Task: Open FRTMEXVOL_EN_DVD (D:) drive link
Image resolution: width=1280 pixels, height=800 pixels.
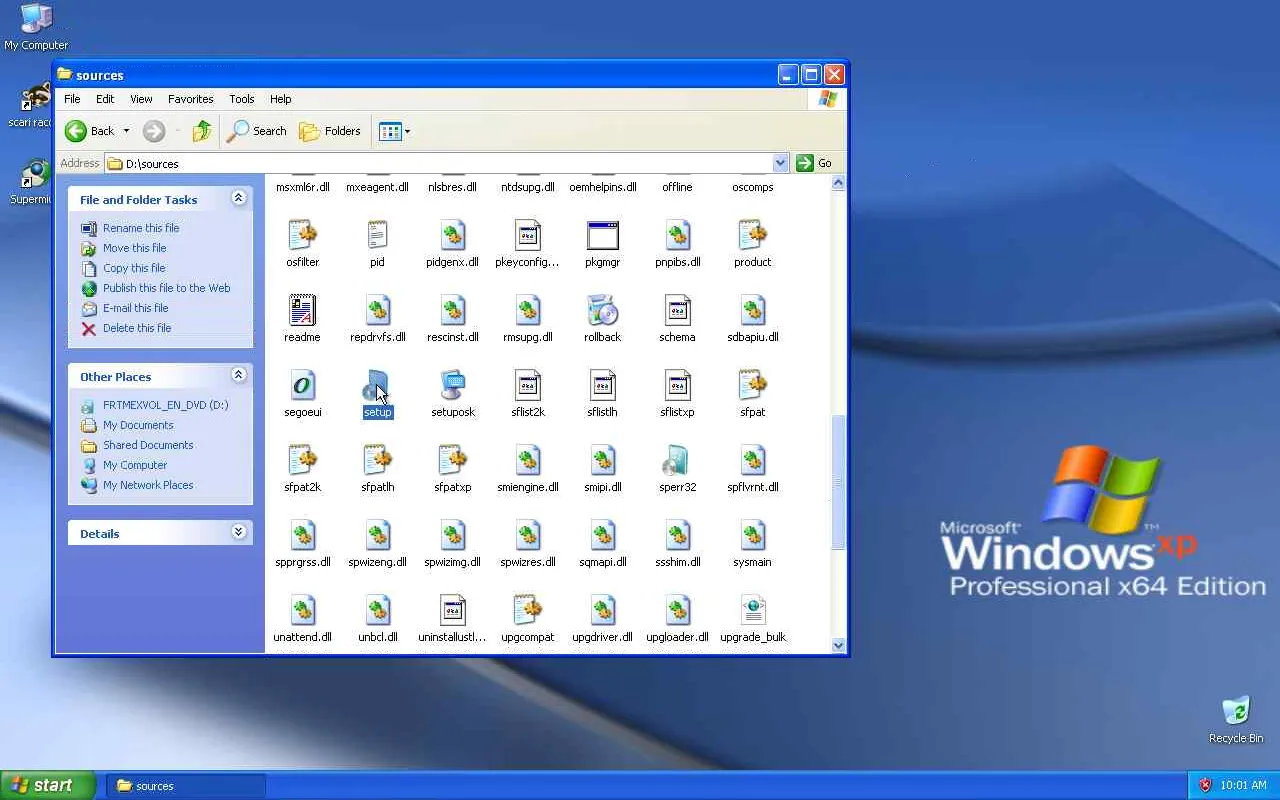Action: [x=166, y=405]
